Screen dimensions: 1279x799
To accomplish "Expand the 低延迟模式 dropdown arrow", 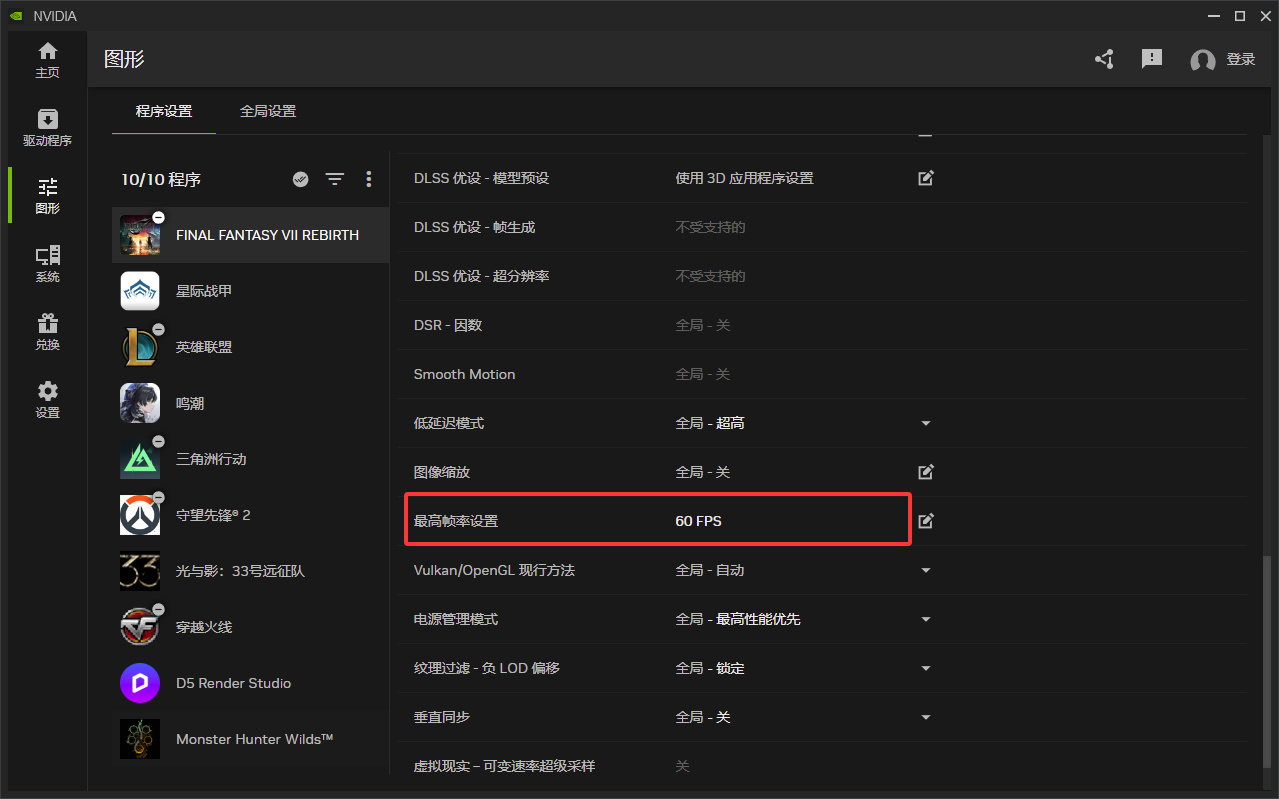I will [926, 423].
